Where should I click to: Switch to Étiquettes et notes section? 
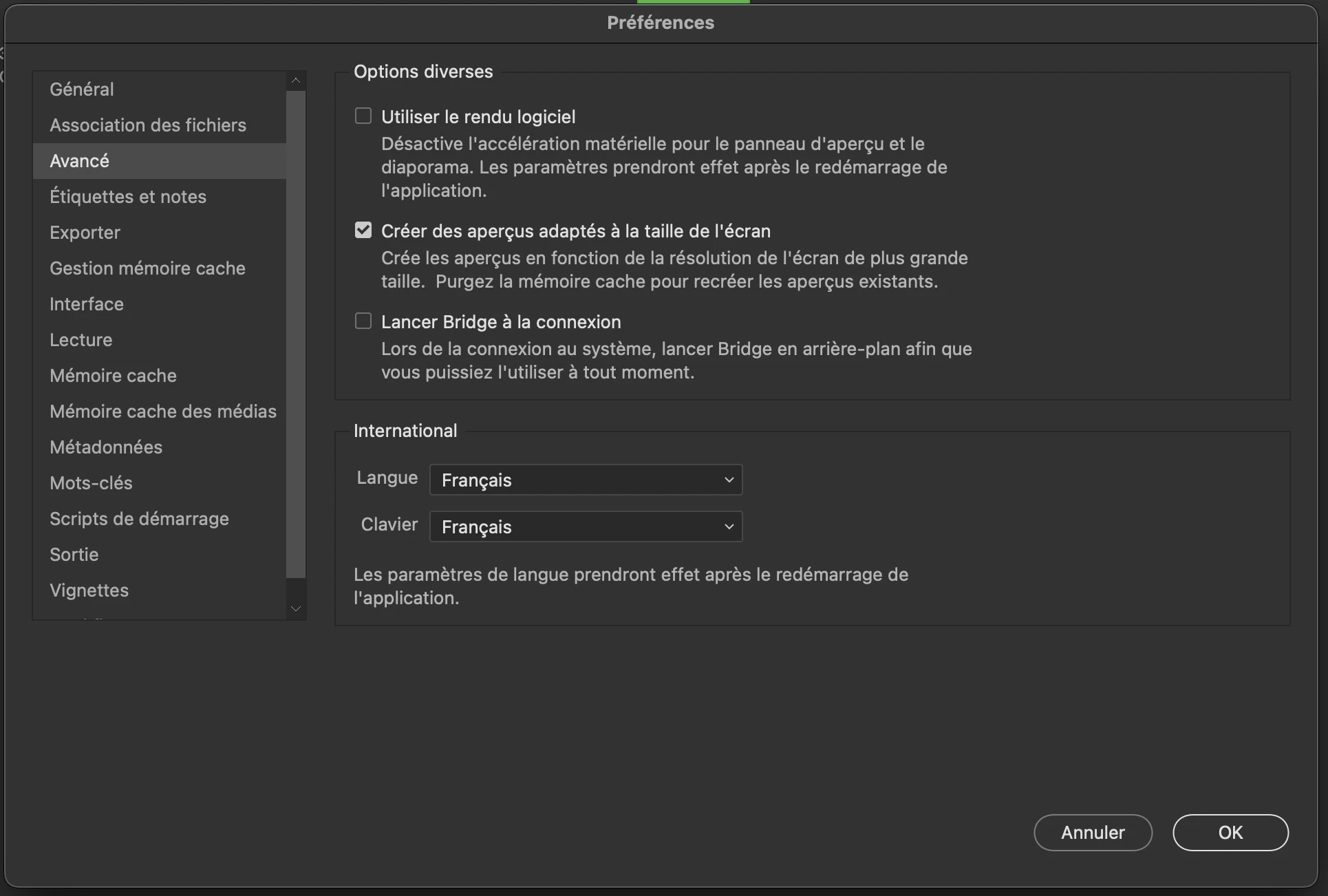(128, 197)
